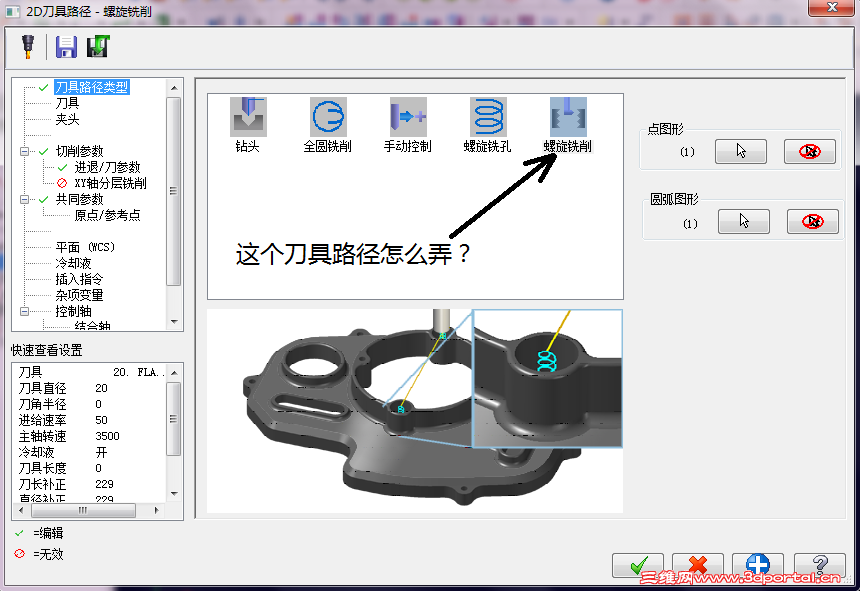Confirm with the green checkmark OK button
Image resolution: width=860 pixels, height=591 pixels.
(638, 565)
